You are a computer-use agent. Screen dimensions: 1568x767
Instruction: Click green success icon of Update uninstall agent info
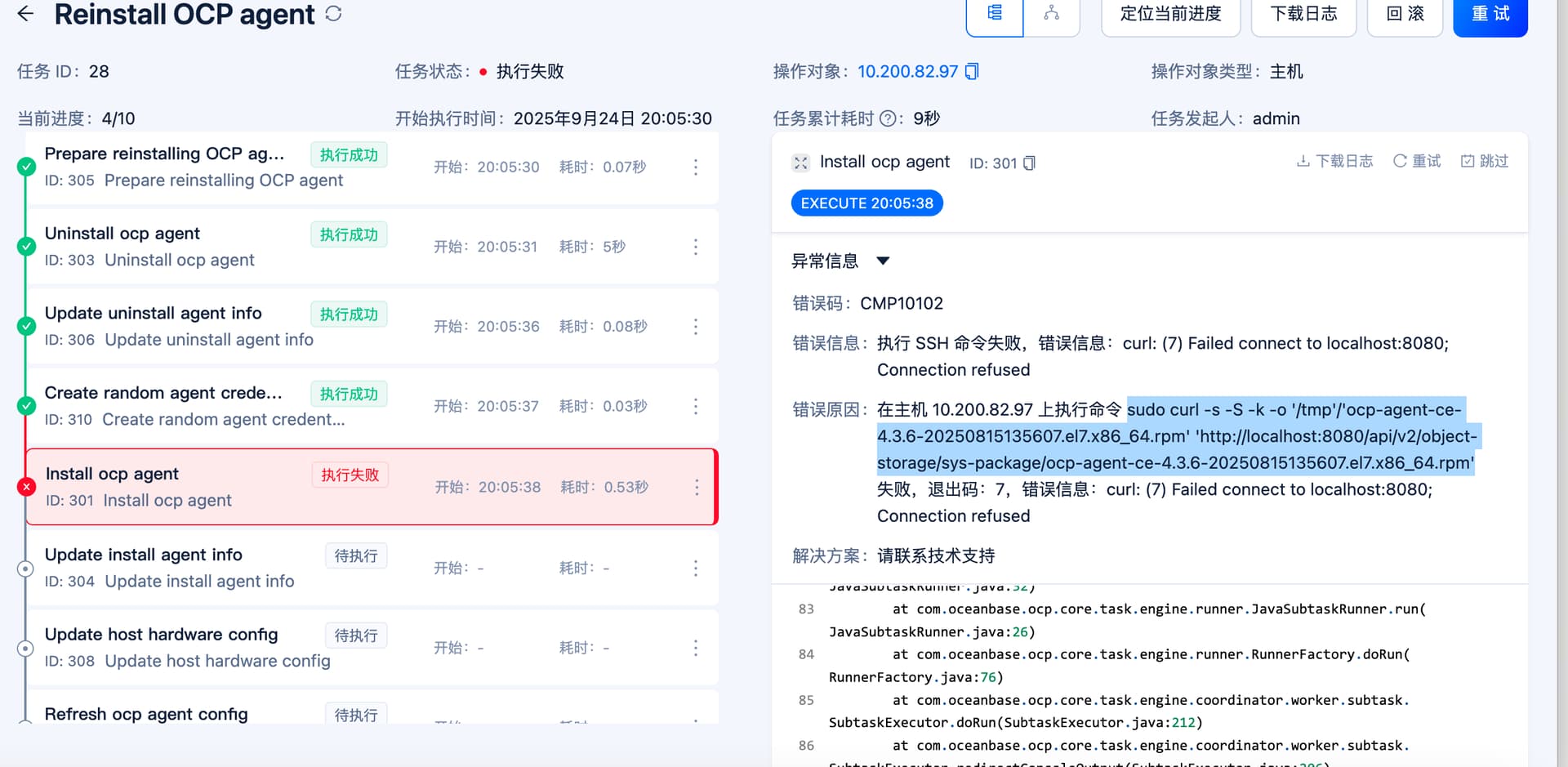click(26, 326)
